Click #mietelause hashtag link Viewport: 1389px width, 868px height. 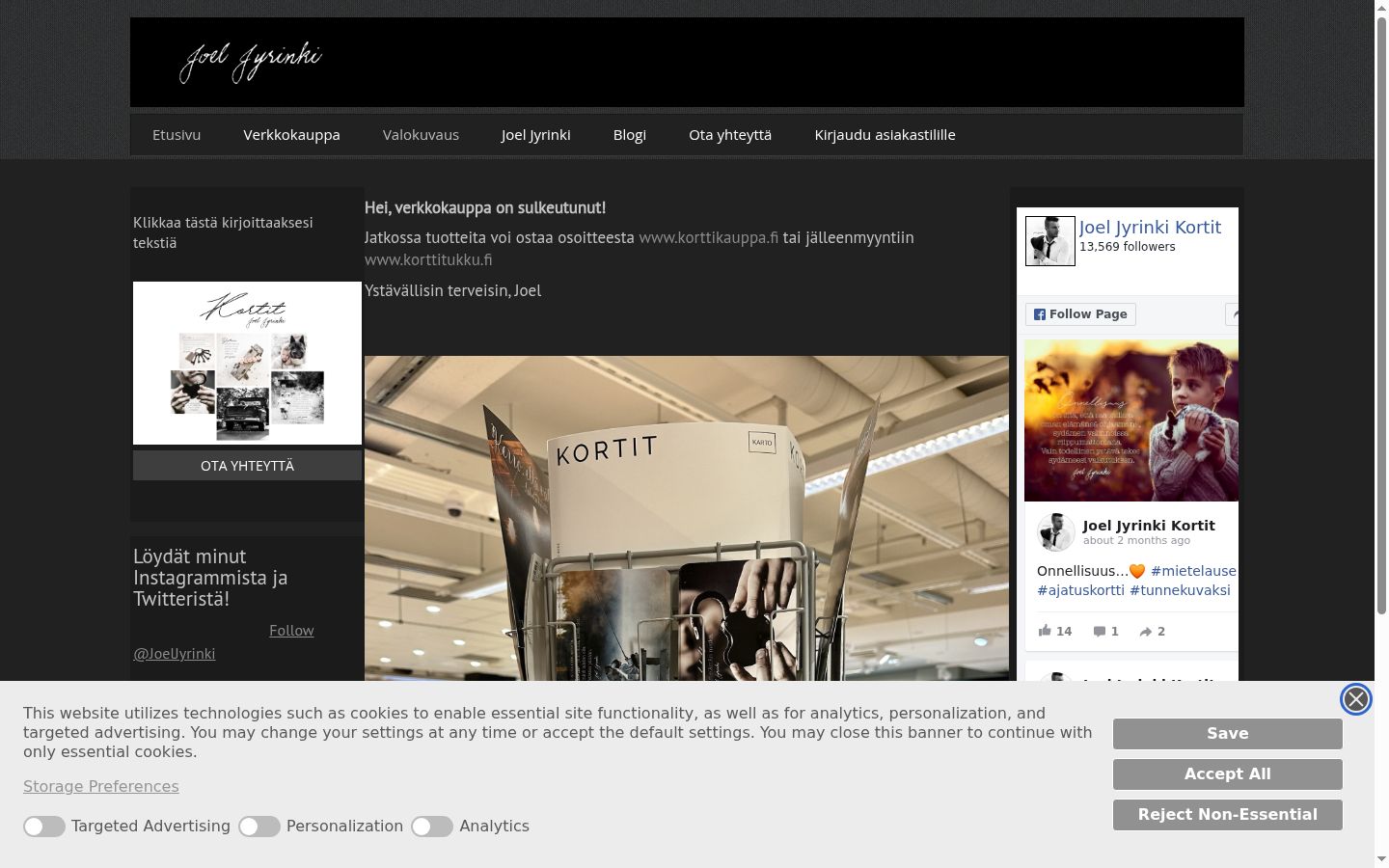[x=1193, y=571]
